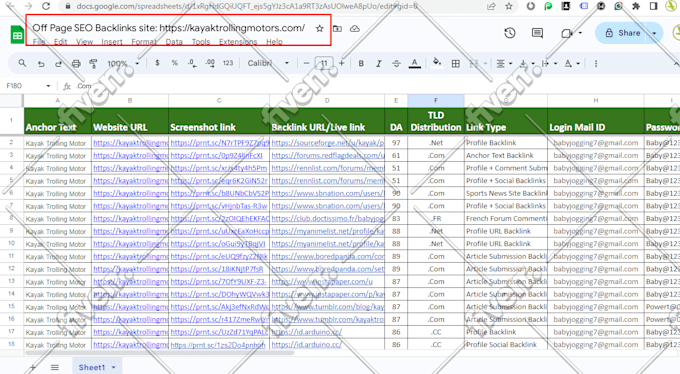Switch to the Sheet1 tab
This screenshot has width=680, height=374.
point(92,367)
